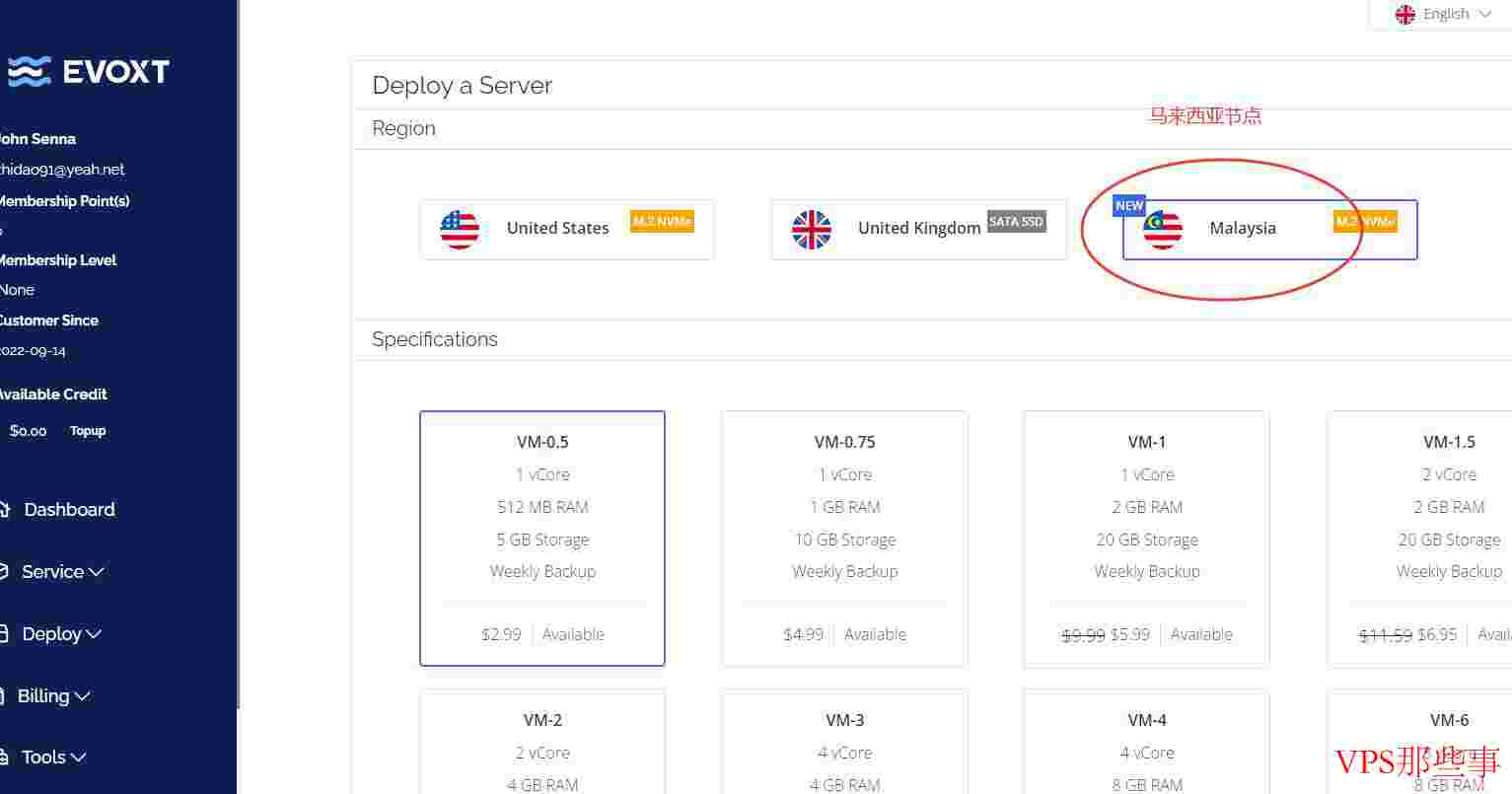Screen dimensions: 1512x794
Task: Select the VM-0.75 plan card
Action: click(844, 539)
